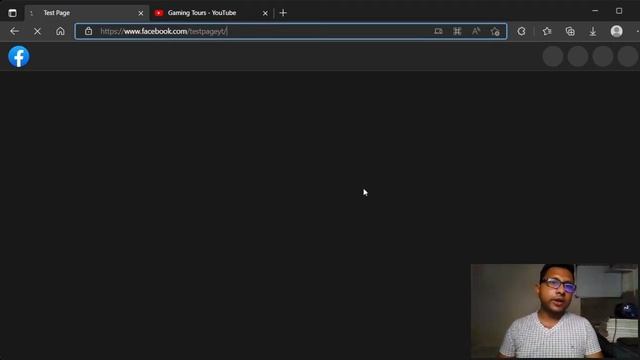Stop loading the page
640x360 pixels.
(37, 31)
